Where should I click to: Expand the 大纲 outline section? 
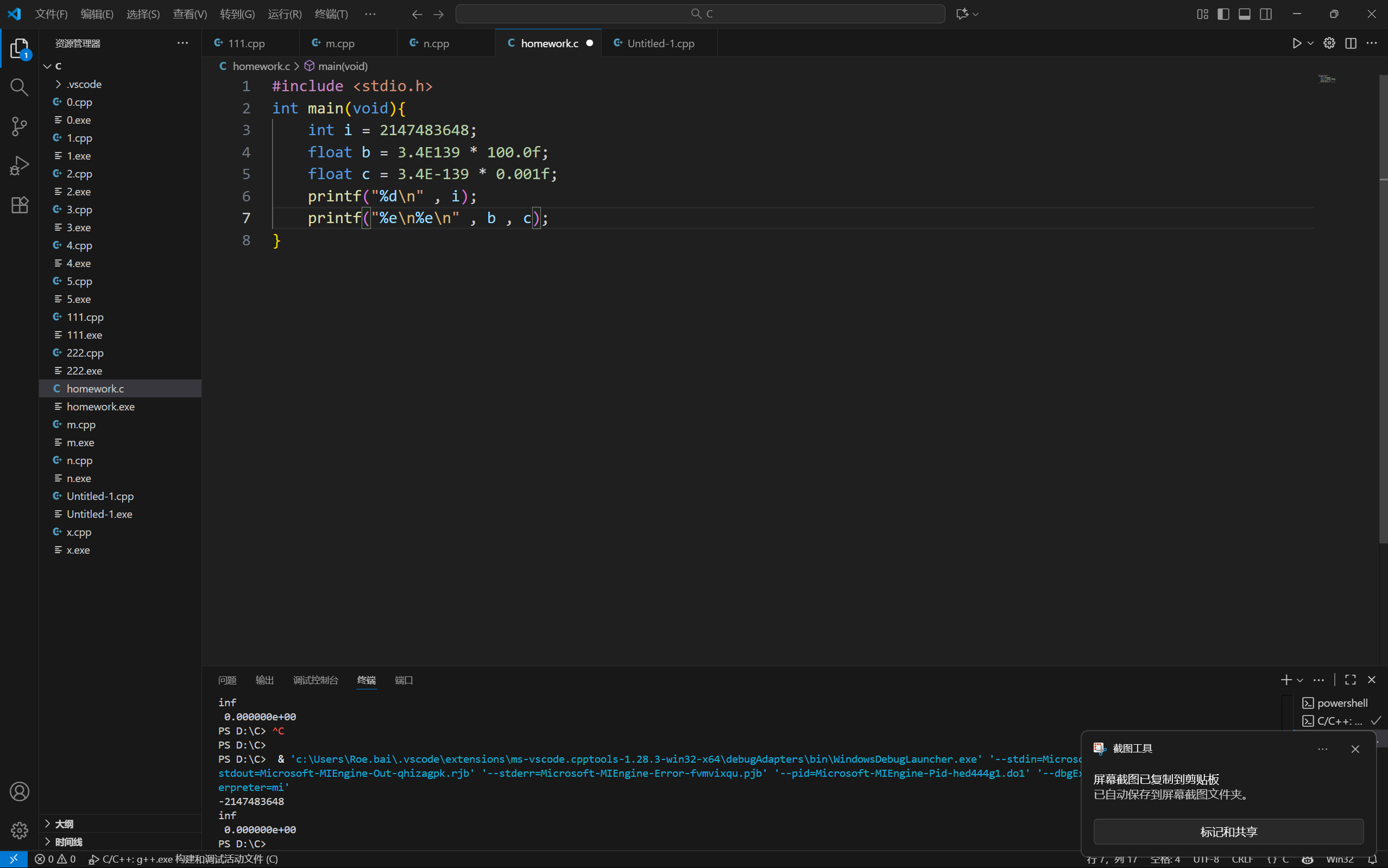tap(64, 824)
